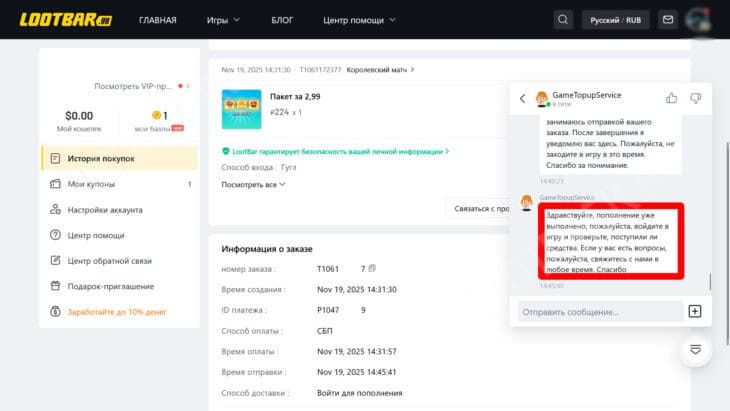The width and height of the screenshot is (730, 411).
Task: Give thumbs down to GameTopupService
Action: coord(696,98)
